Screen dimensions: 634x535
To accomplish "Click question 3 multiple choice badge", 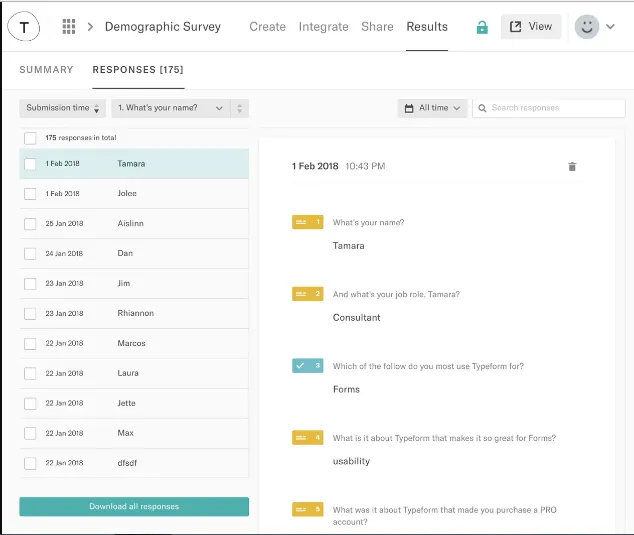I will (307, 366).
